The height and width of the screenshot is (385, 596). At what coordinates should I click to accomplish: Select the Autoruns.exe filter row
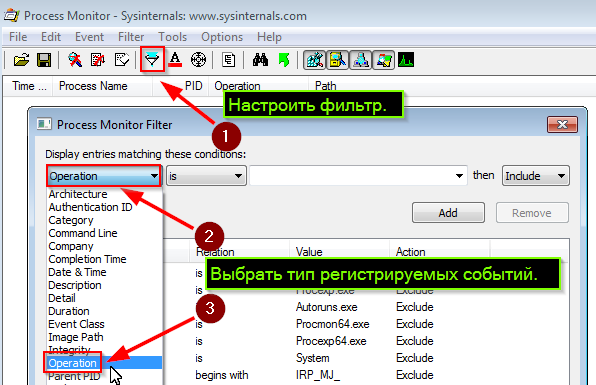(x=366, y=307)
